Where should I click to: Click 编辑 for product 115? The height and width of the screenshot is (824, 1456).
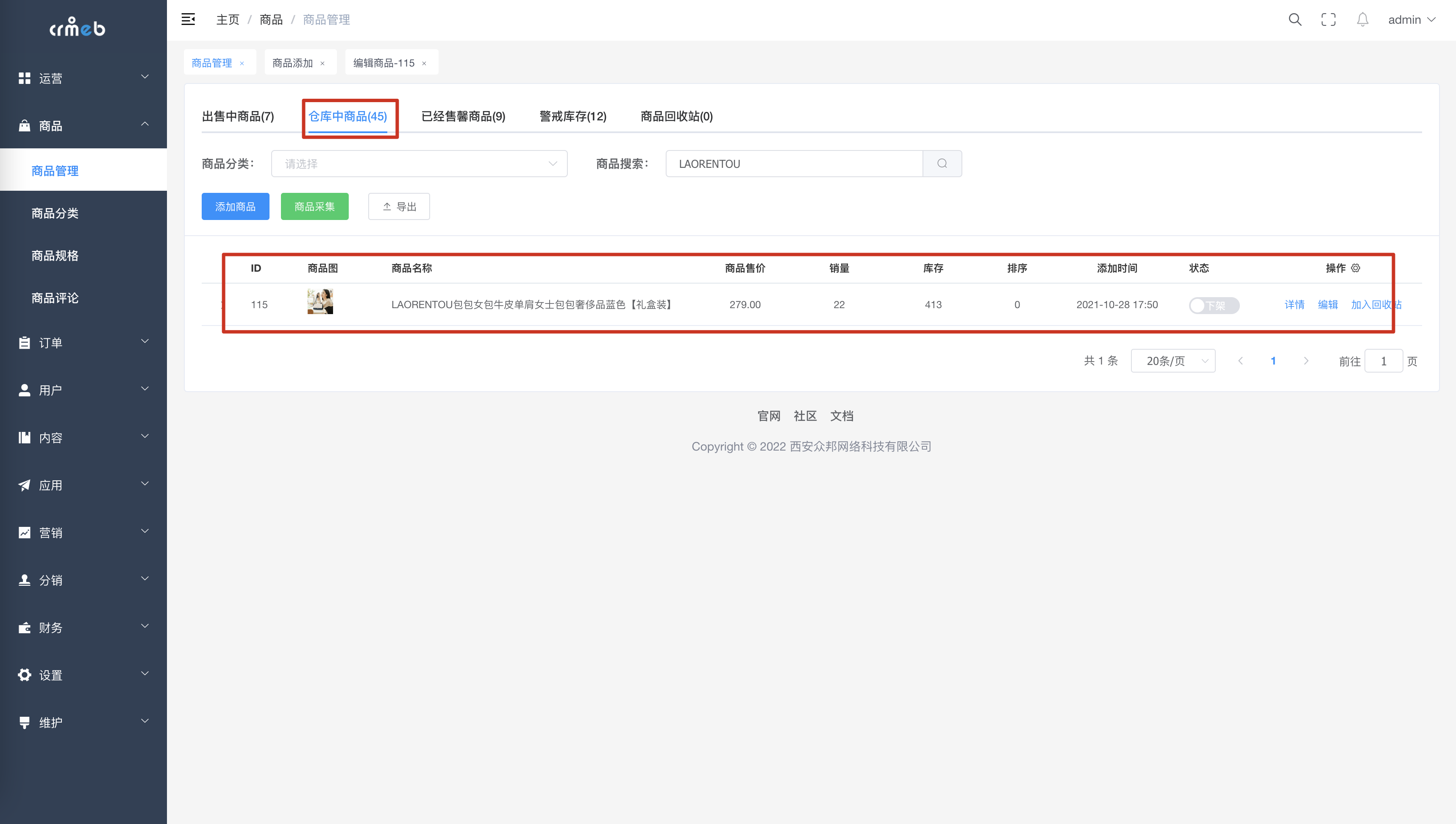coord(1328,304)
